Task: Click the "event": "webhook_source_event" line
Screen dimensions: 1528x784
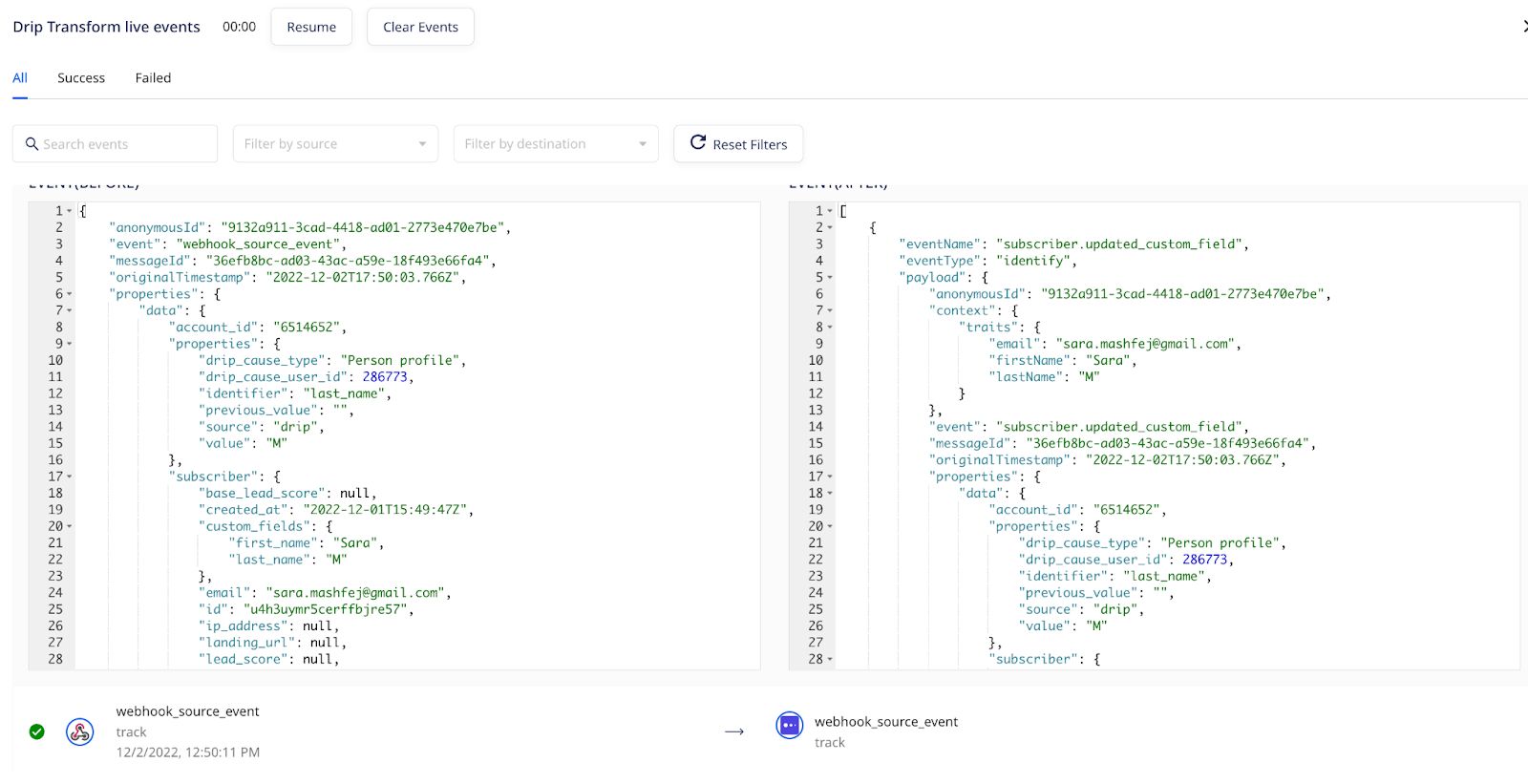Action: pos(228,244)
